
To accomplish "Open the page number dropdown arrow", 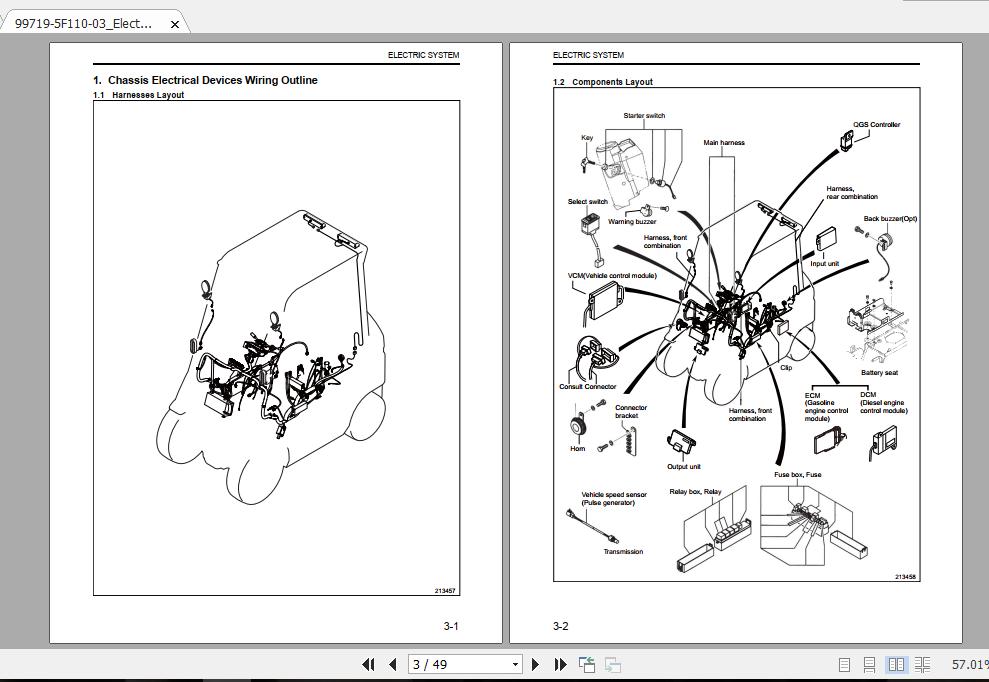I will pyautogui.click(x=515, y=664).
